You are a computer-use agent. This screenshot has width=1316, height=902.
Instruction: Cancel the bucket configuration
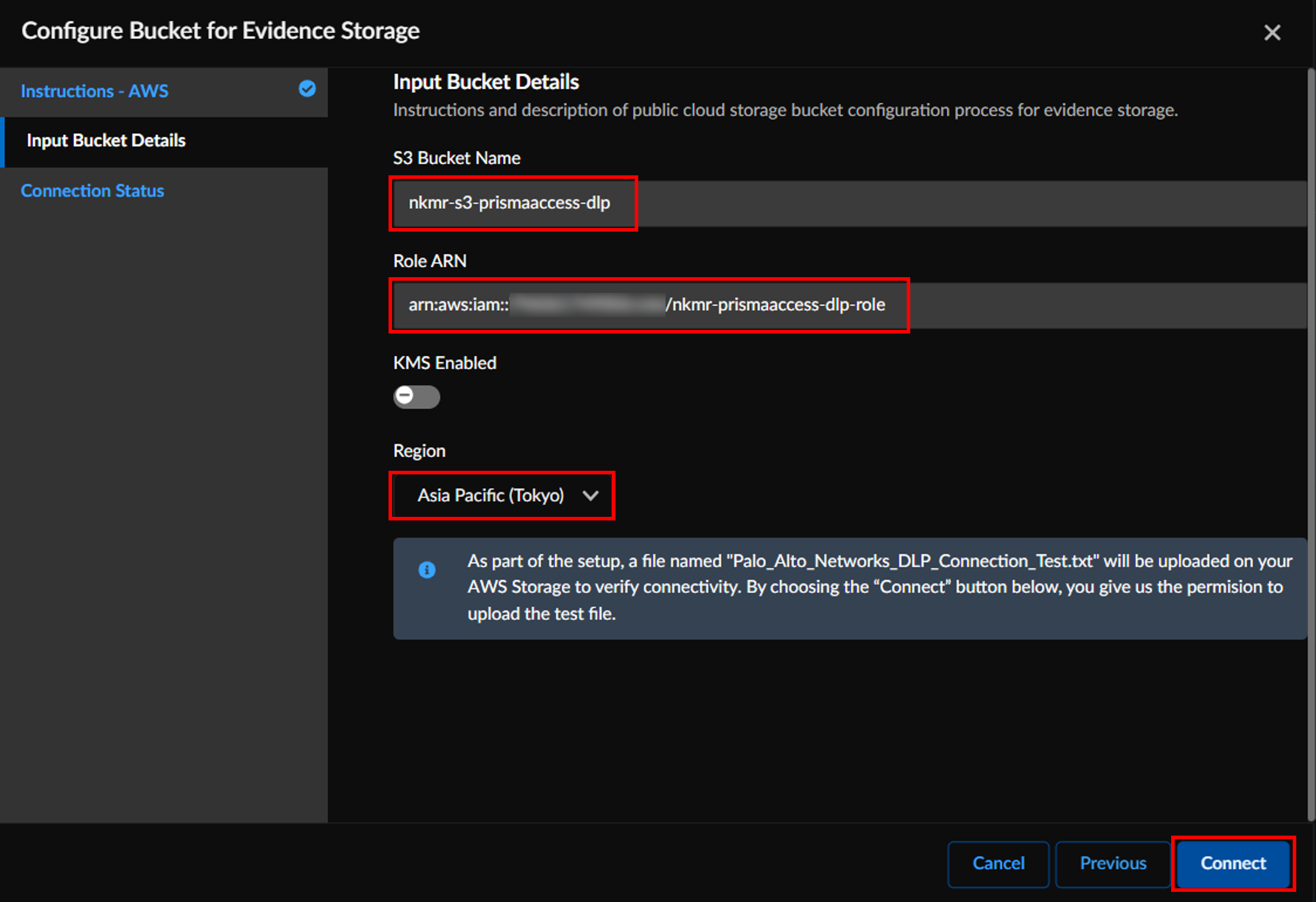[998, 863]
